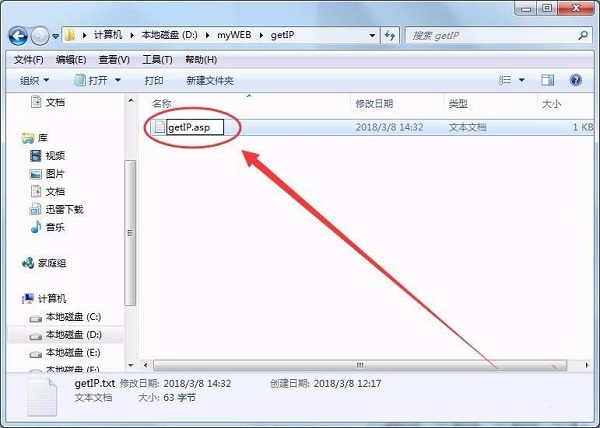Click the refresh button beside address bar
Viewport: 600px width, 428px height.
390,36
